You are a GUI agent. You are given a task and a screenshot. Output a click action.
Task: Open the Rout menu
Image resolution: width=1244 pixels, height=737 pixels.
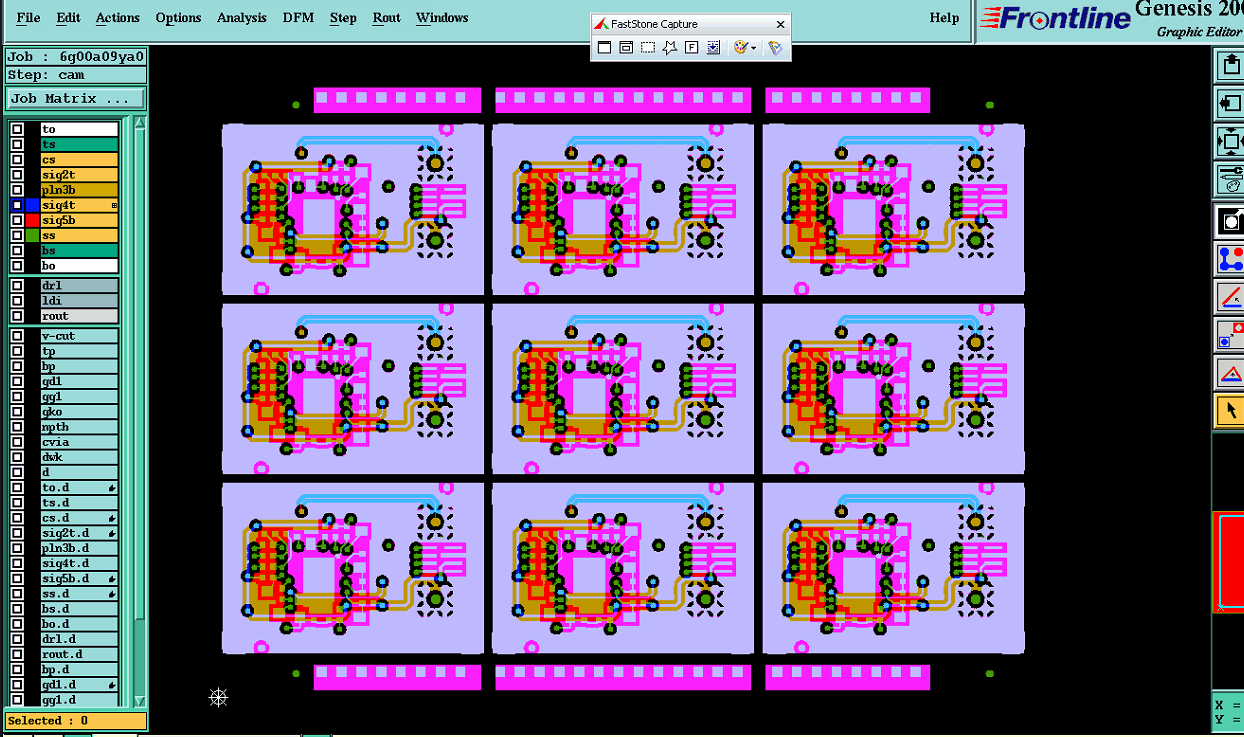click(386, 18)
